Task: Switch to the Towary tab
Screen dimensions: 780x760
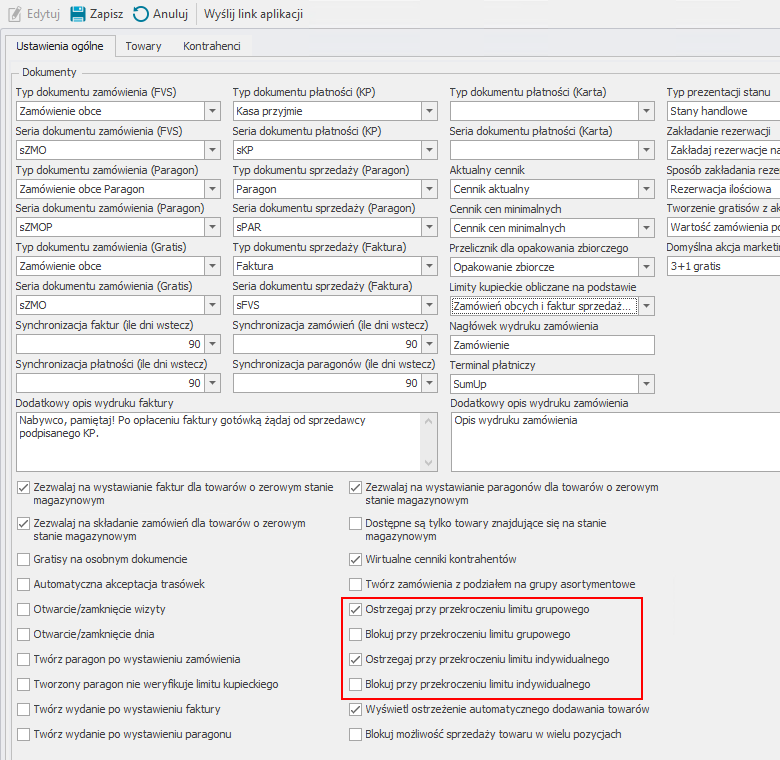Action: coord(143,46)
